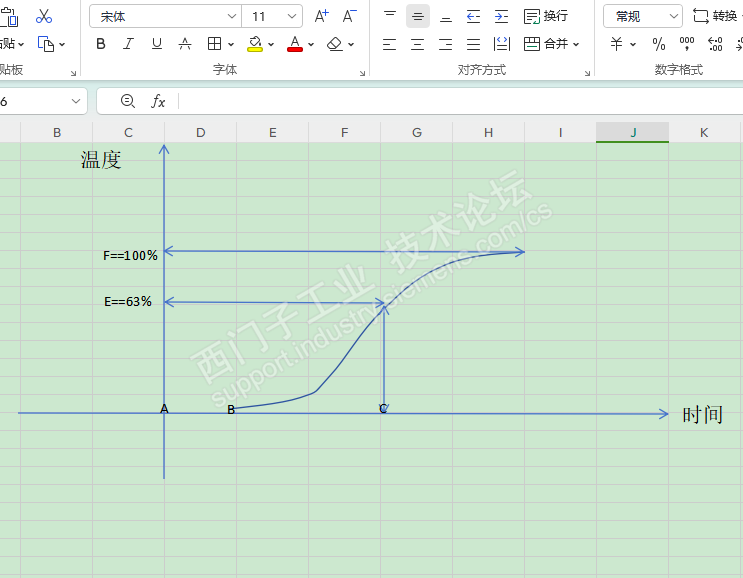This screenshot has height=578, width=743.
Task: Open the font color dropdown arrow
Action: click(x=311, y=45)
